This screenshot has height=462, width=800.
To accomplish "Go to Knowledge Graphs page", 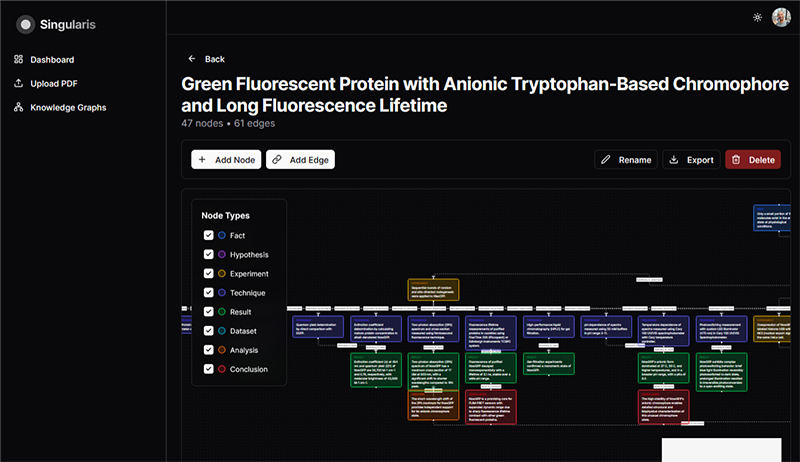I will [68, 107].
